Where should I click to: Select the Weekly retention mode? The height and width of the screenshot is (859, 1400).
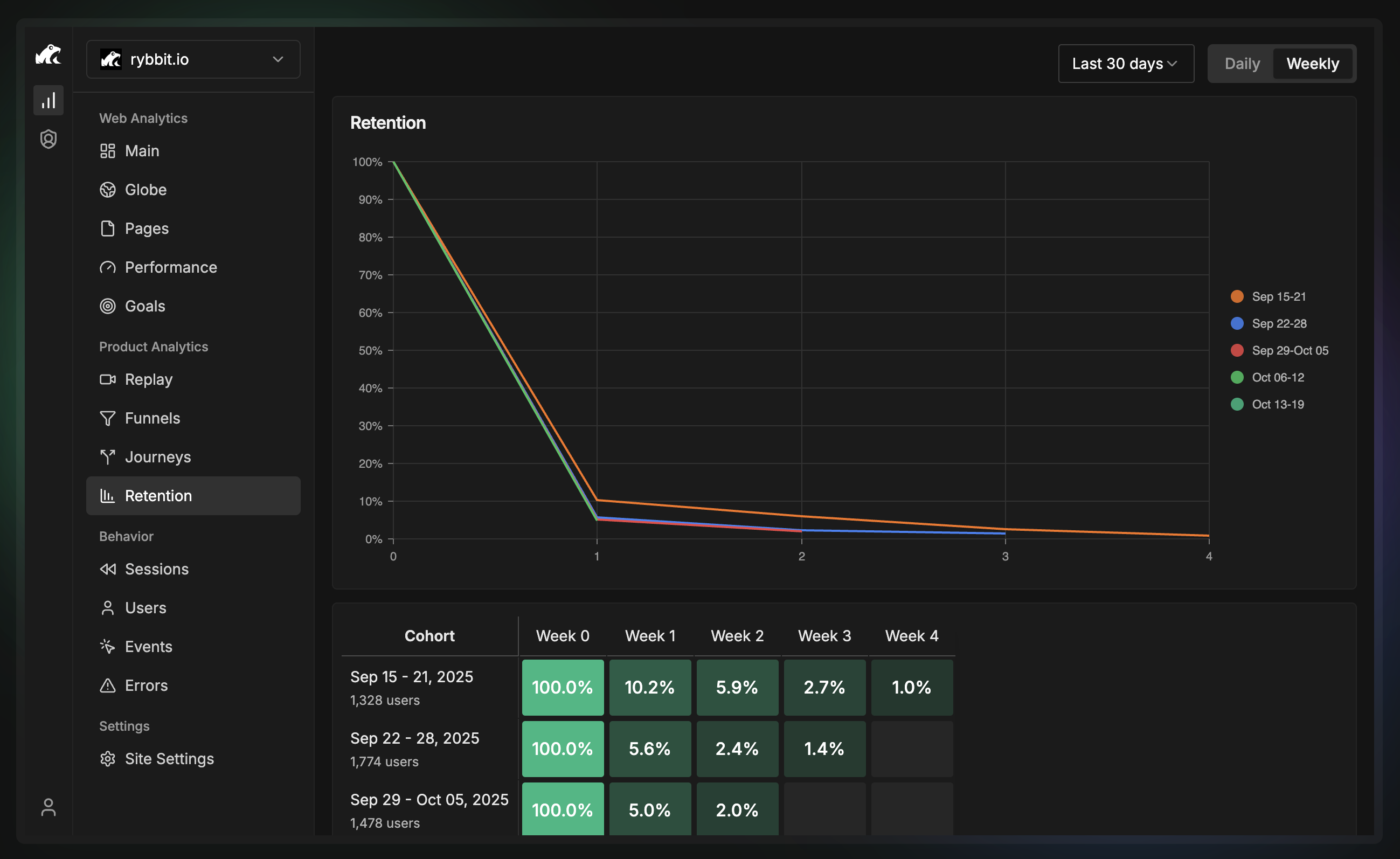[x=1313, y=64]
